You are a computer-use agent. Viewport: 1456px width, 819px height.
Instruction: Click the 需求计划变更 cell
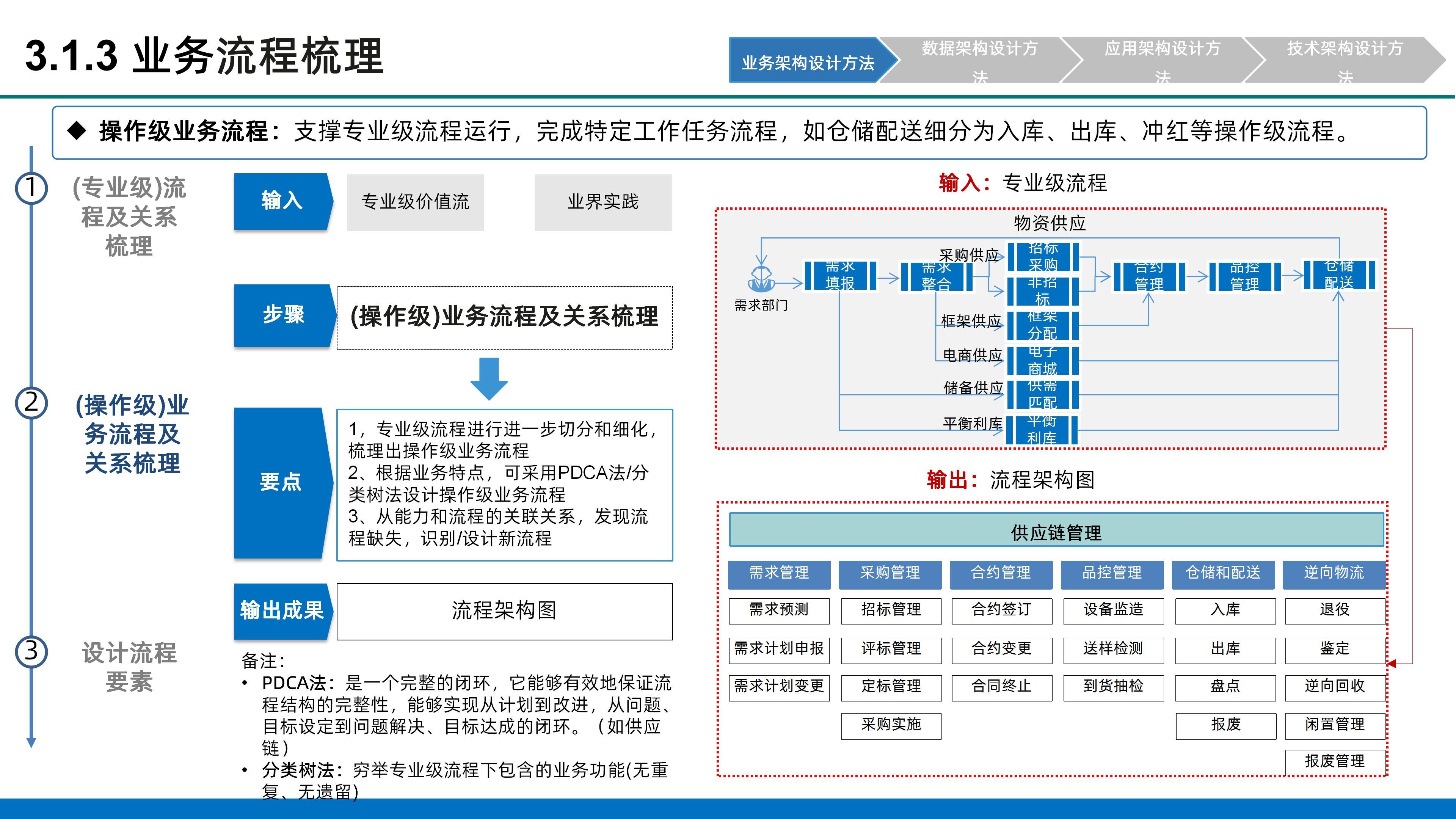coord(779,688)
